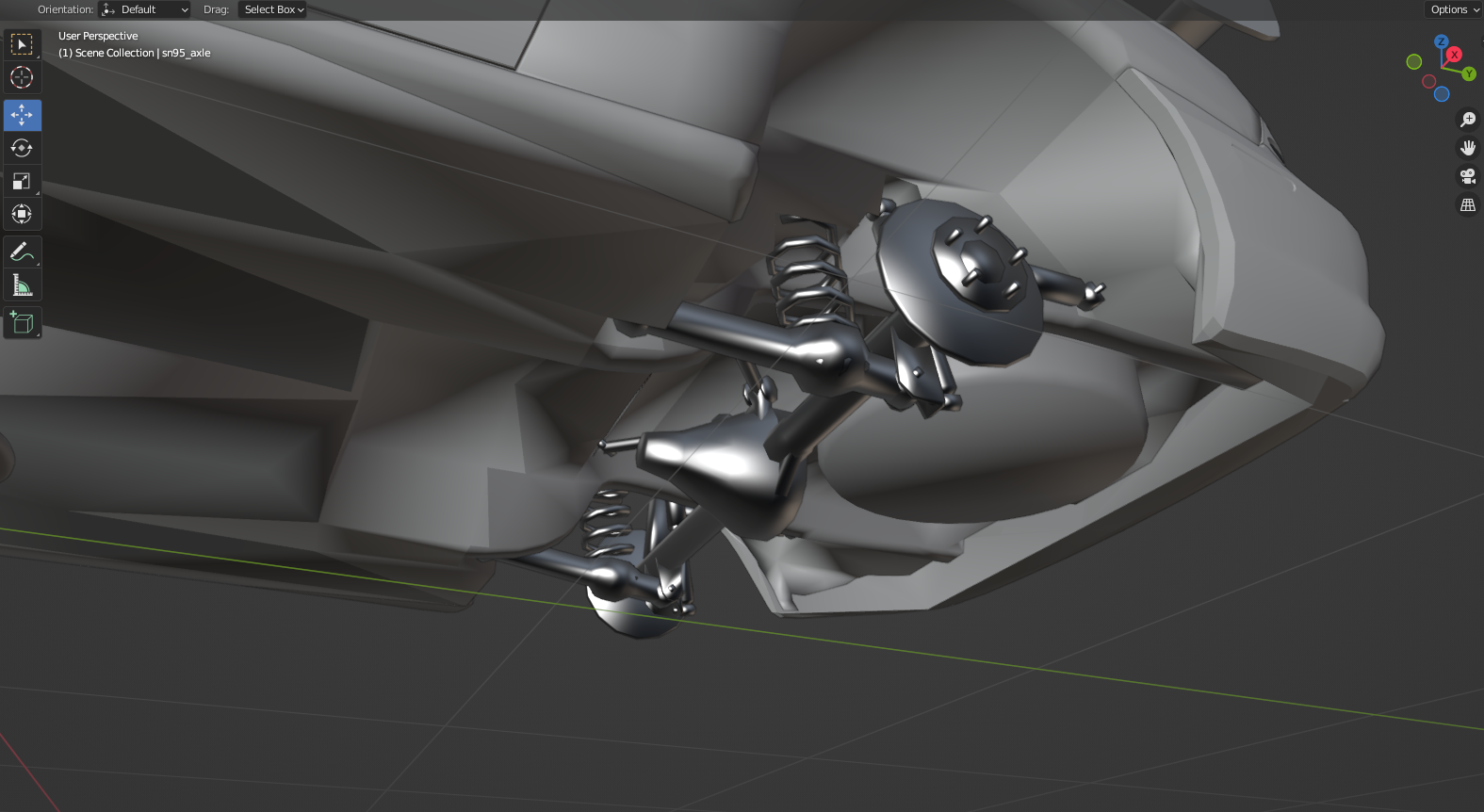The width and height of the screenshot is (1484, 812).
Task: Open the Drag Select Box dropdown
Action: pyautogui.click(x=272, y=9)
